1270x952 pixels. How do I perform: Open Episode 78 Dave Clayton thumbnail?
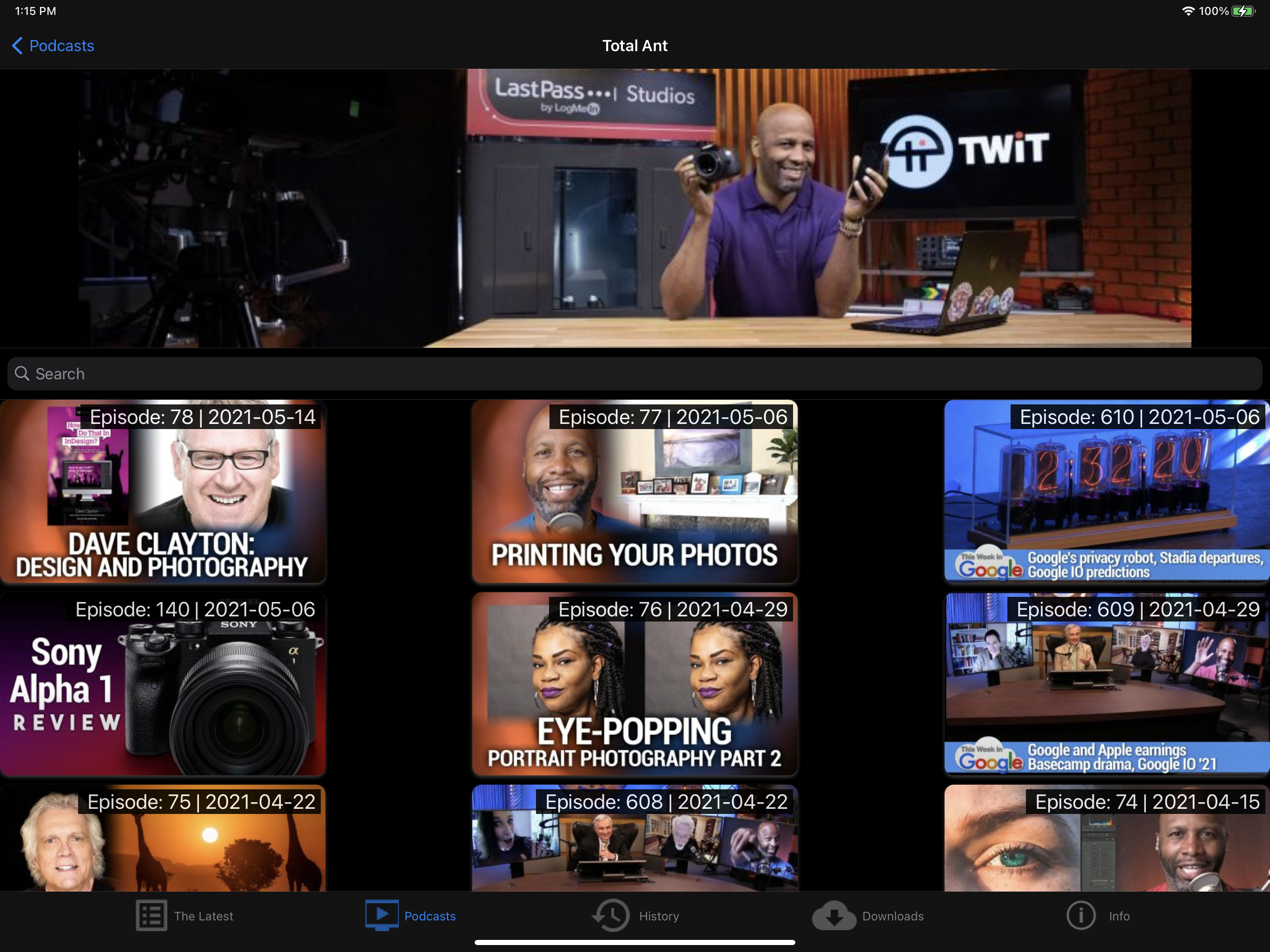pyautogui.click(x=163, y=491)
